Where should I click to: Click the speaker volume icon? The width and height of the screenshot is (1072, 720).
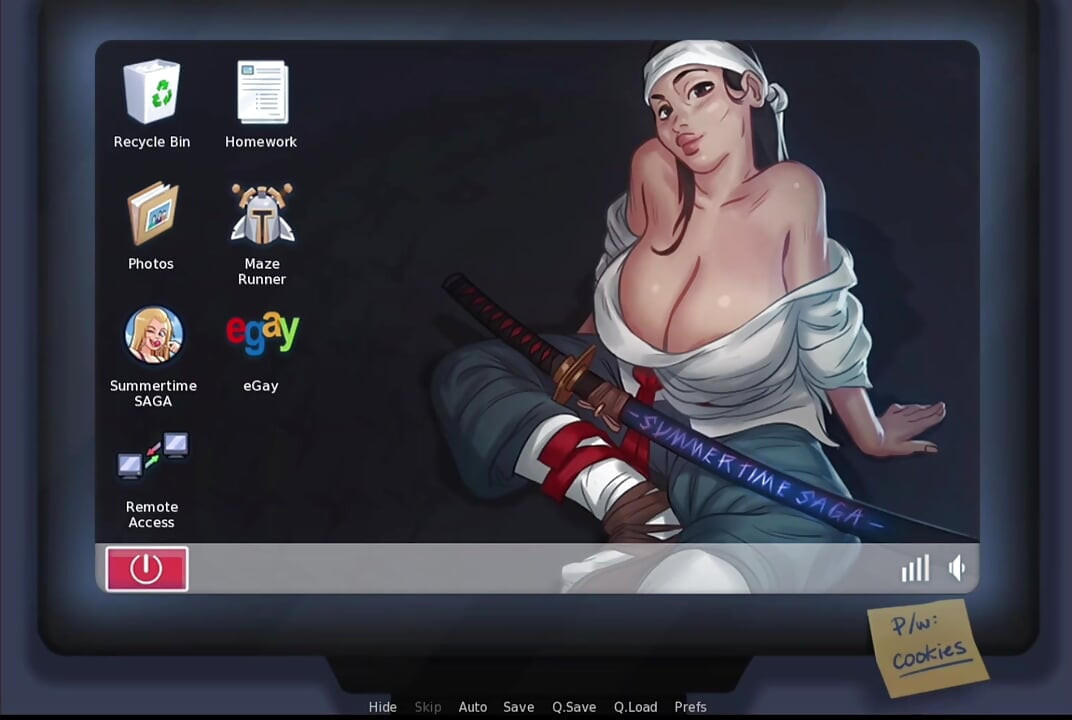[956, 568]
